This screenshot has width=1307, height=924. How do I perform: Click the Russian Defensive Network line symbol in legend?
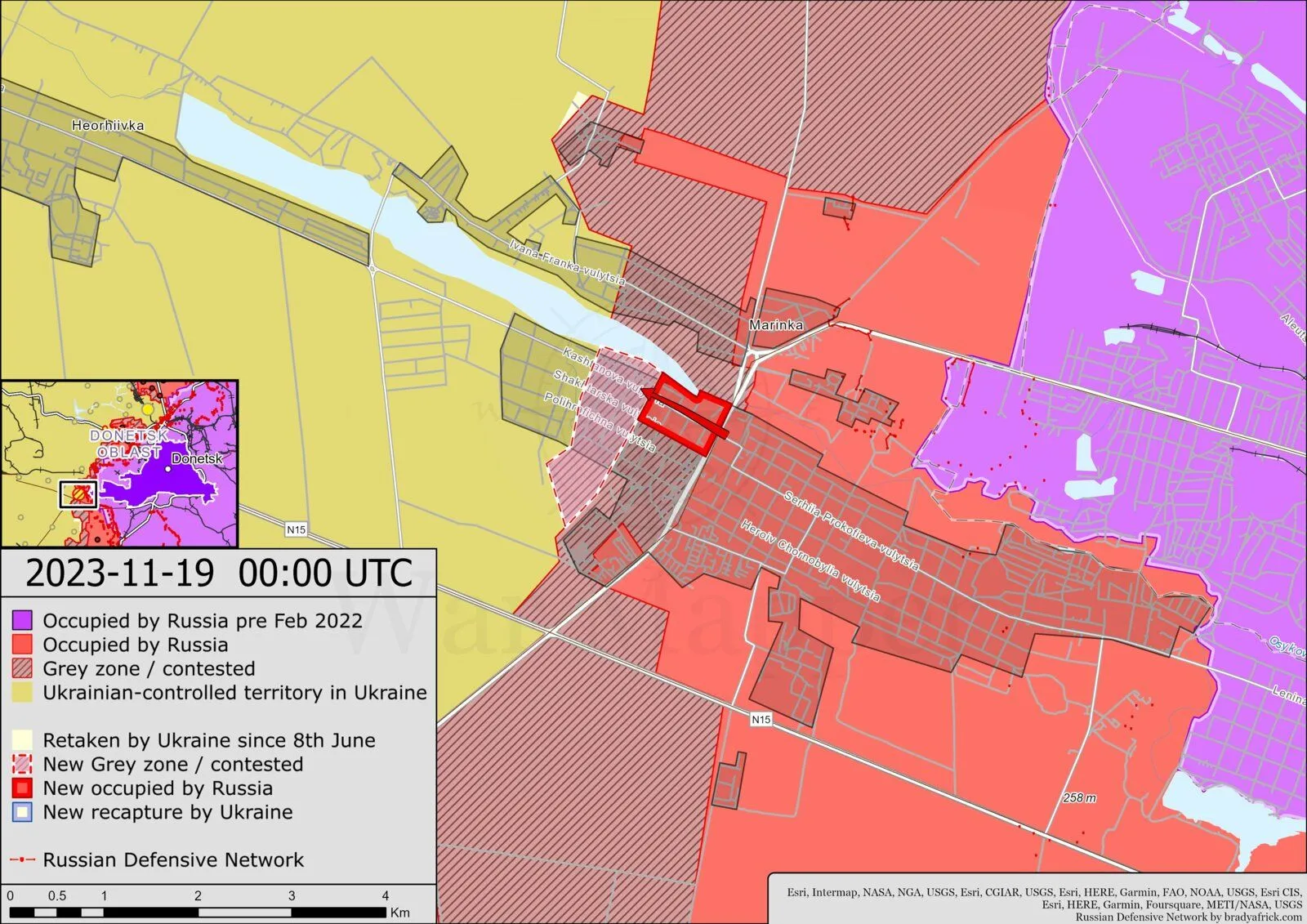click(23, 860)
